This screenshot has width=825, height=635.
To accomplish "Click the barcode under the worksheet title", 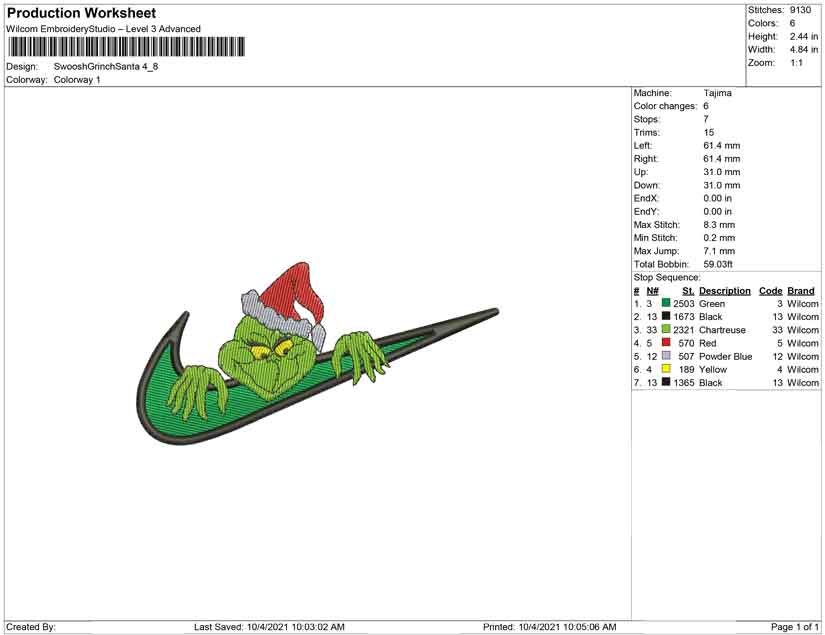I will point(126,47).
